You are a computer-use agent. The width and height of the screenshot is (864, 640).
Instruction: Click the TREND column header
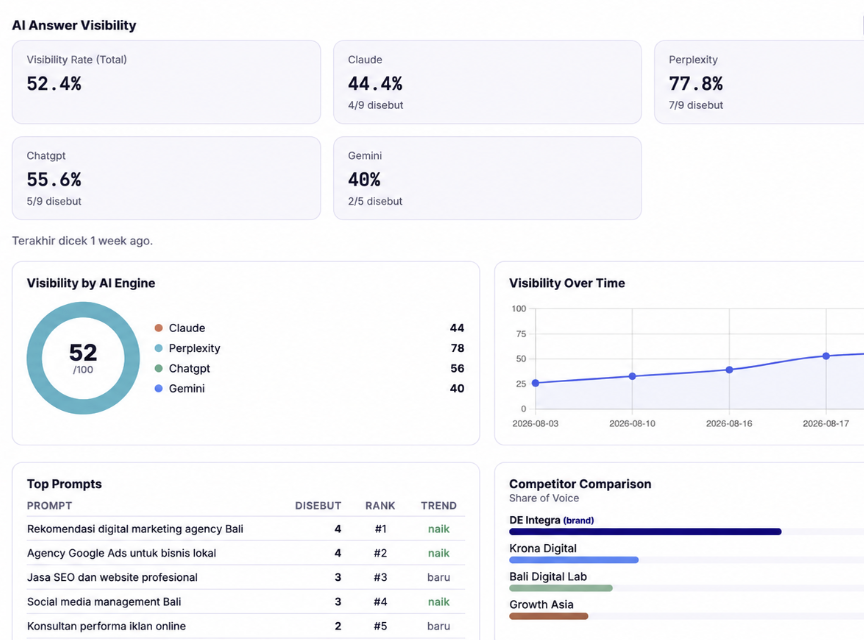(439, 505)
